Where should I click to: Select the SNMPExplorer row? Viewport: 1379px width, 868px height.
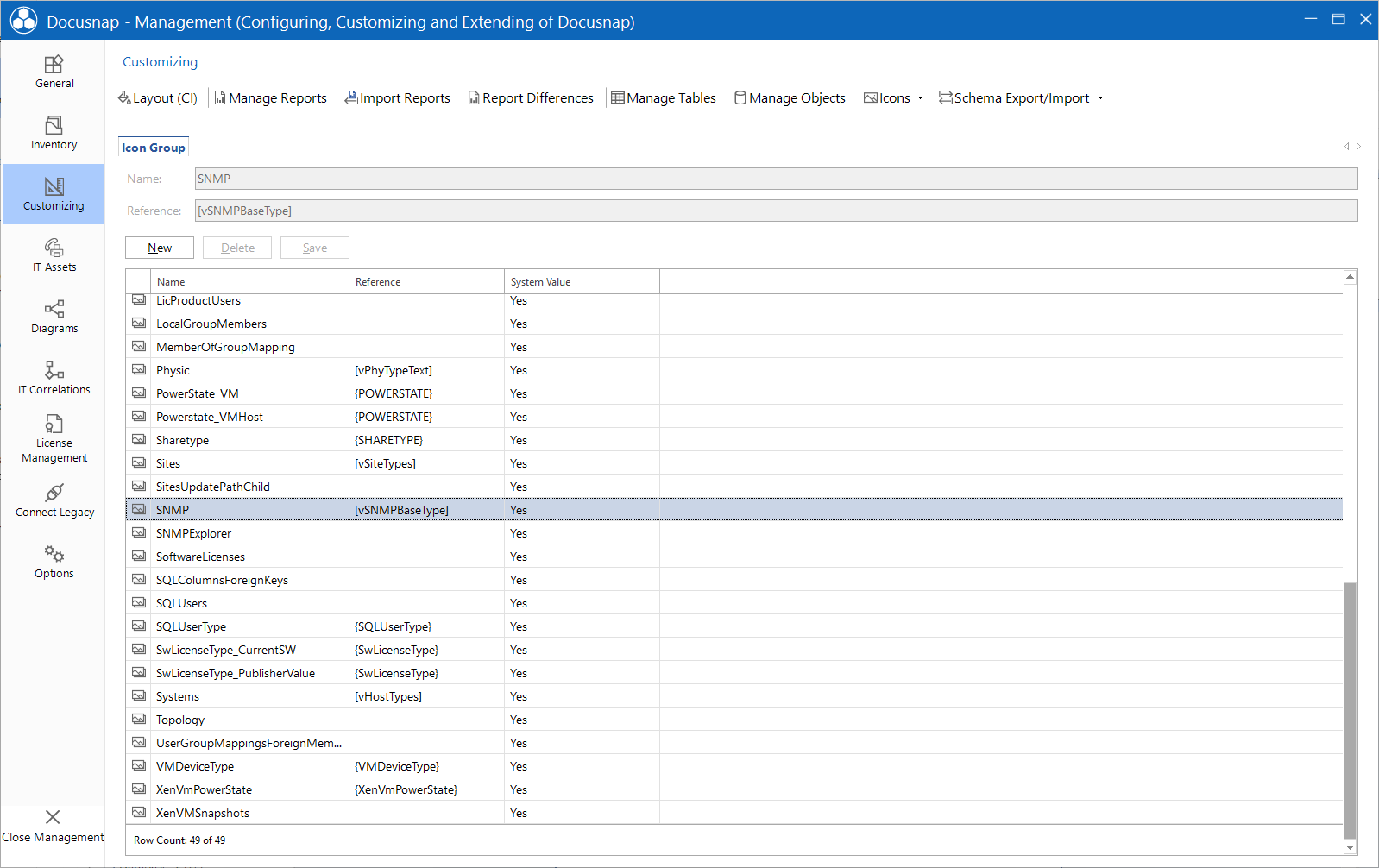pyautogui.click(x=734, y=533)
